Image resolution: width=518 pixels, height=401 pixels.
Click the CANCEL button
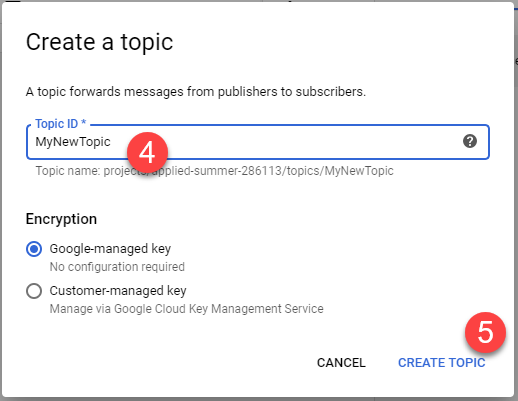[341, 363]
